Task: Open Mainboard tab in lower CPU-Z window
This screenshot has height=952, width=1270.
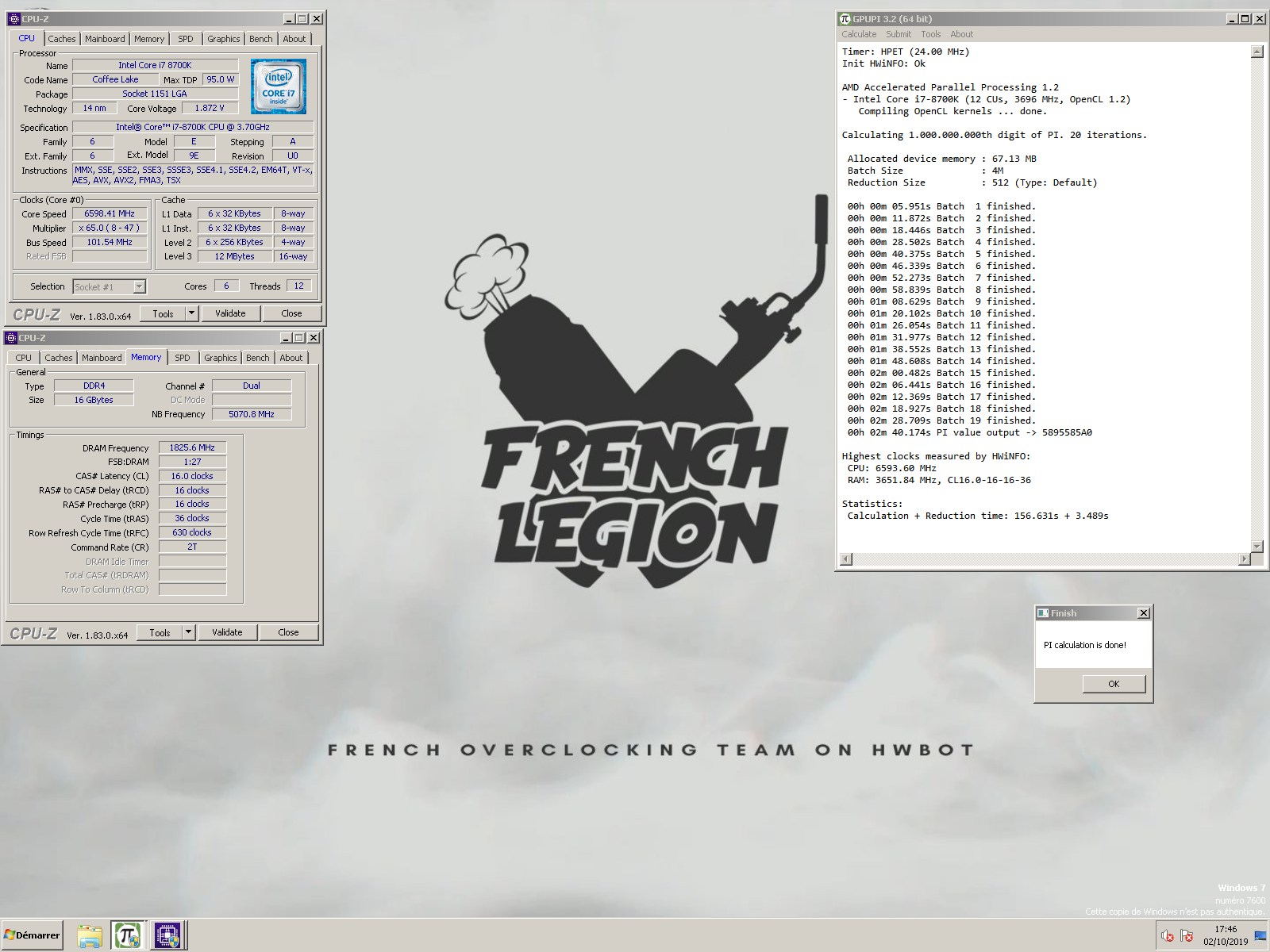Action: click(x=102, y=358)
